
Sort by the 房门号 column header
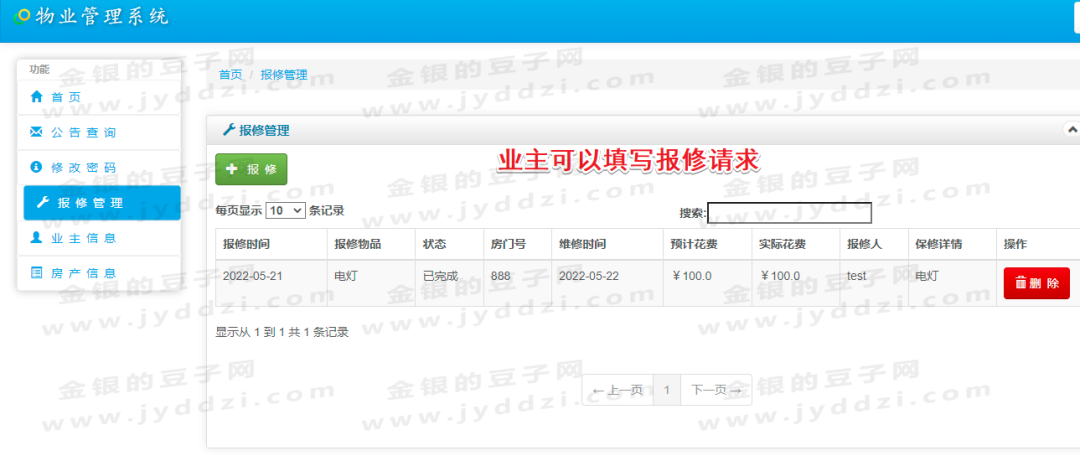pos(517,244)
